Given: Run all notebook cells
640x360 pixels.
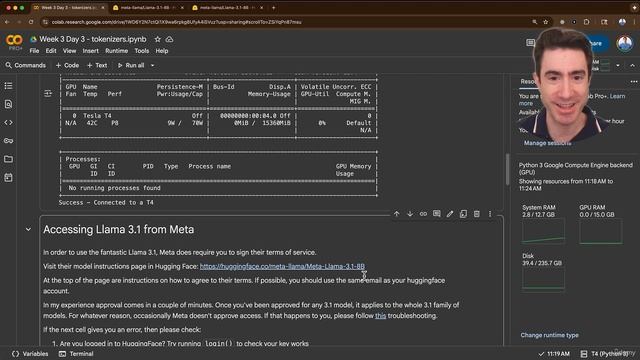Looking at the screenshot, I should point(131,65).
